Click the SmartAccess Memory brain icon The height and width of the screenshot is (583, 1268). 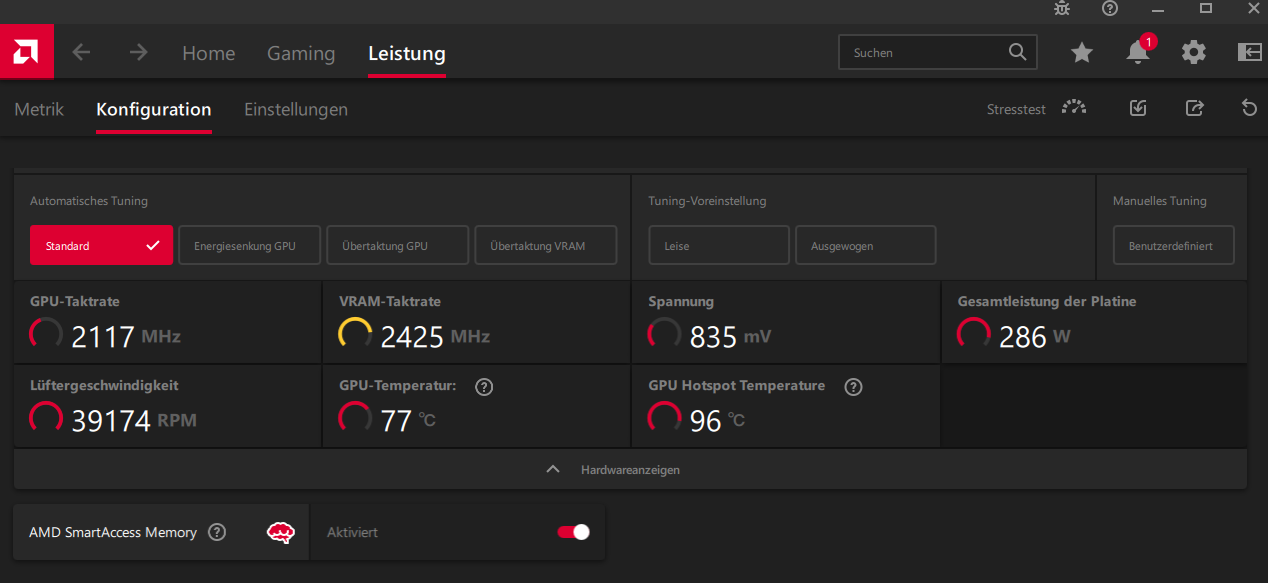281,532
